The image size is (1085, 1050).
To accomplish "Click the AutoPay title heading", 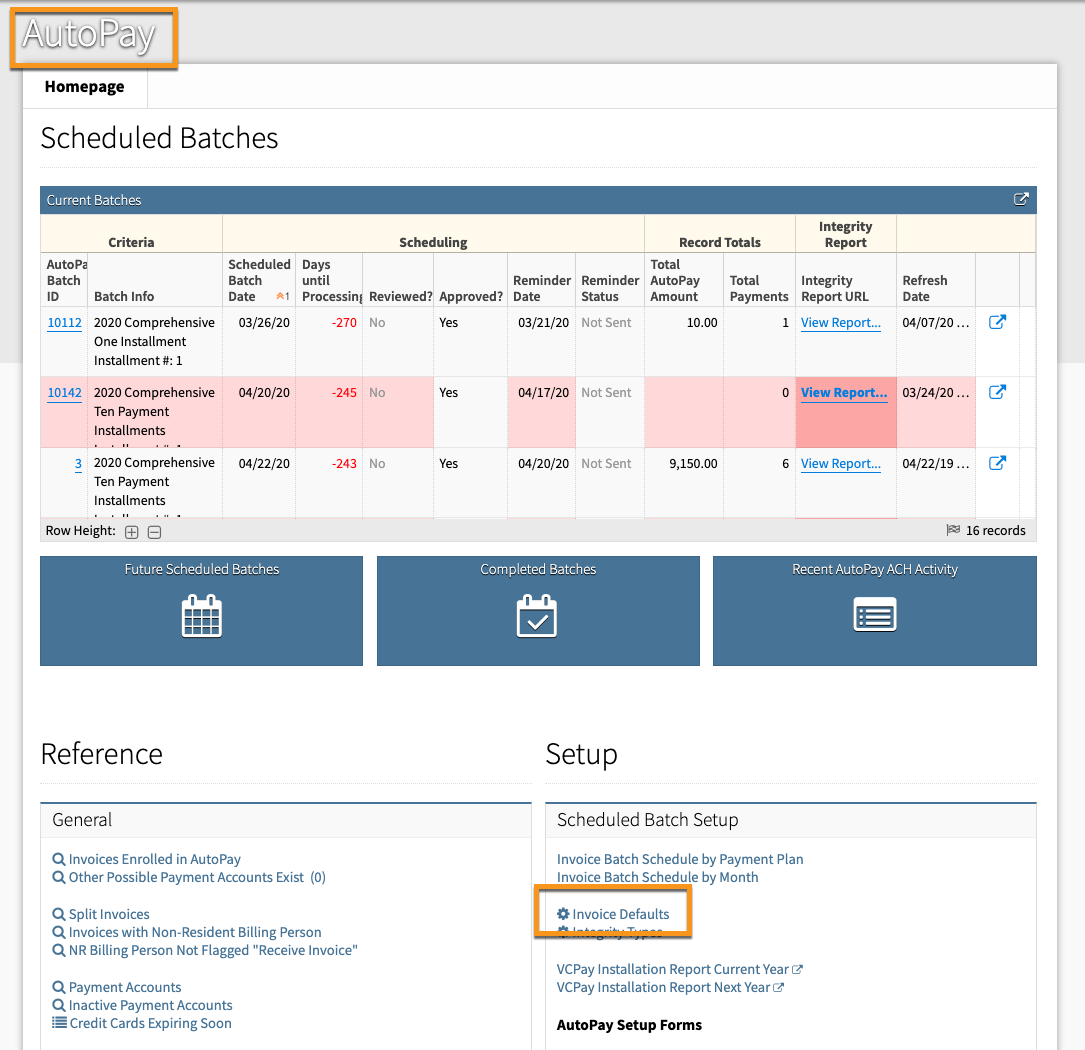I will 90,36.
